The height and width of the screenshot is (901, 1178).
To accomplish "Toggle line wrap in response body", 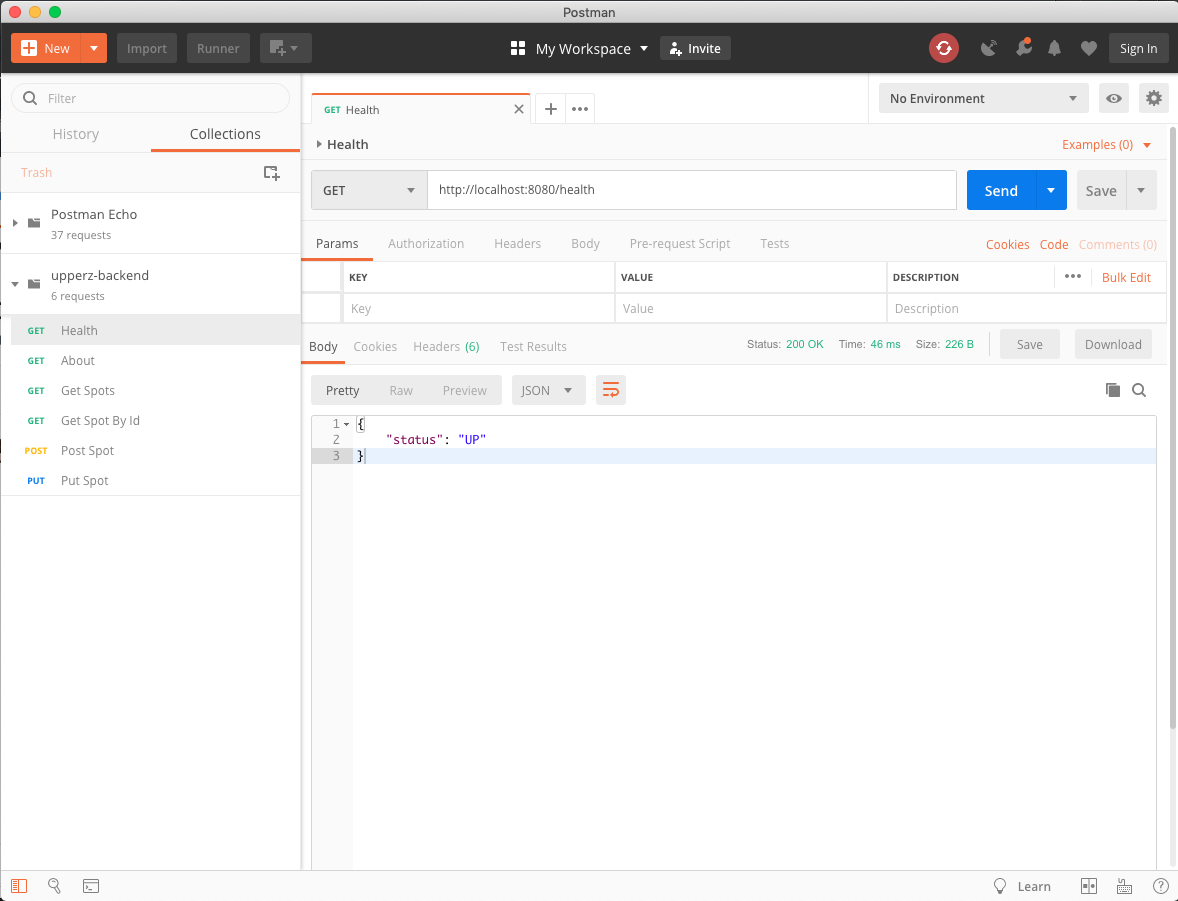I will point(611,390).
